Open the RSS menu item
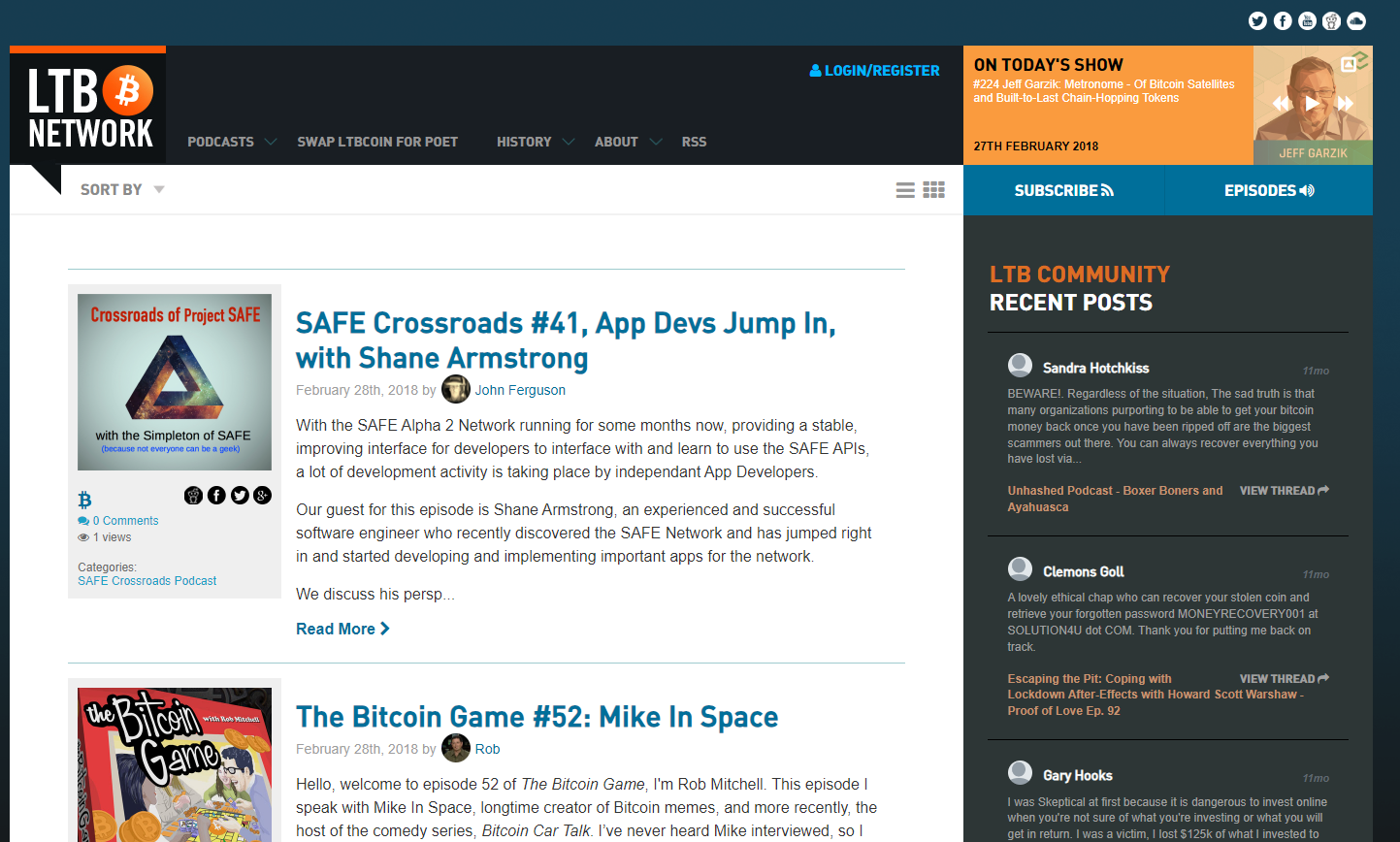The width and height of the screenshot is (1400, 842). point(694,142)
